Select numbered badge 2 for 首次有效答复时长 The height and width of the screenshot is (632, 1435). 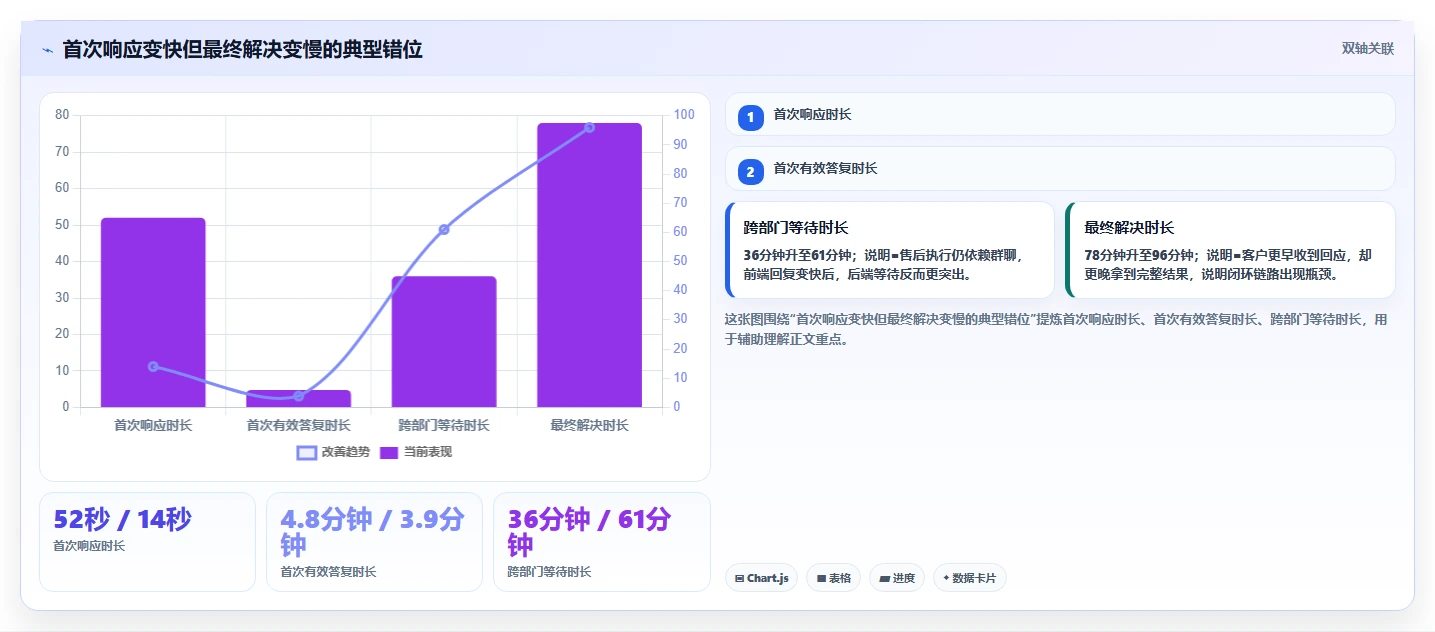tap(751, 171)
